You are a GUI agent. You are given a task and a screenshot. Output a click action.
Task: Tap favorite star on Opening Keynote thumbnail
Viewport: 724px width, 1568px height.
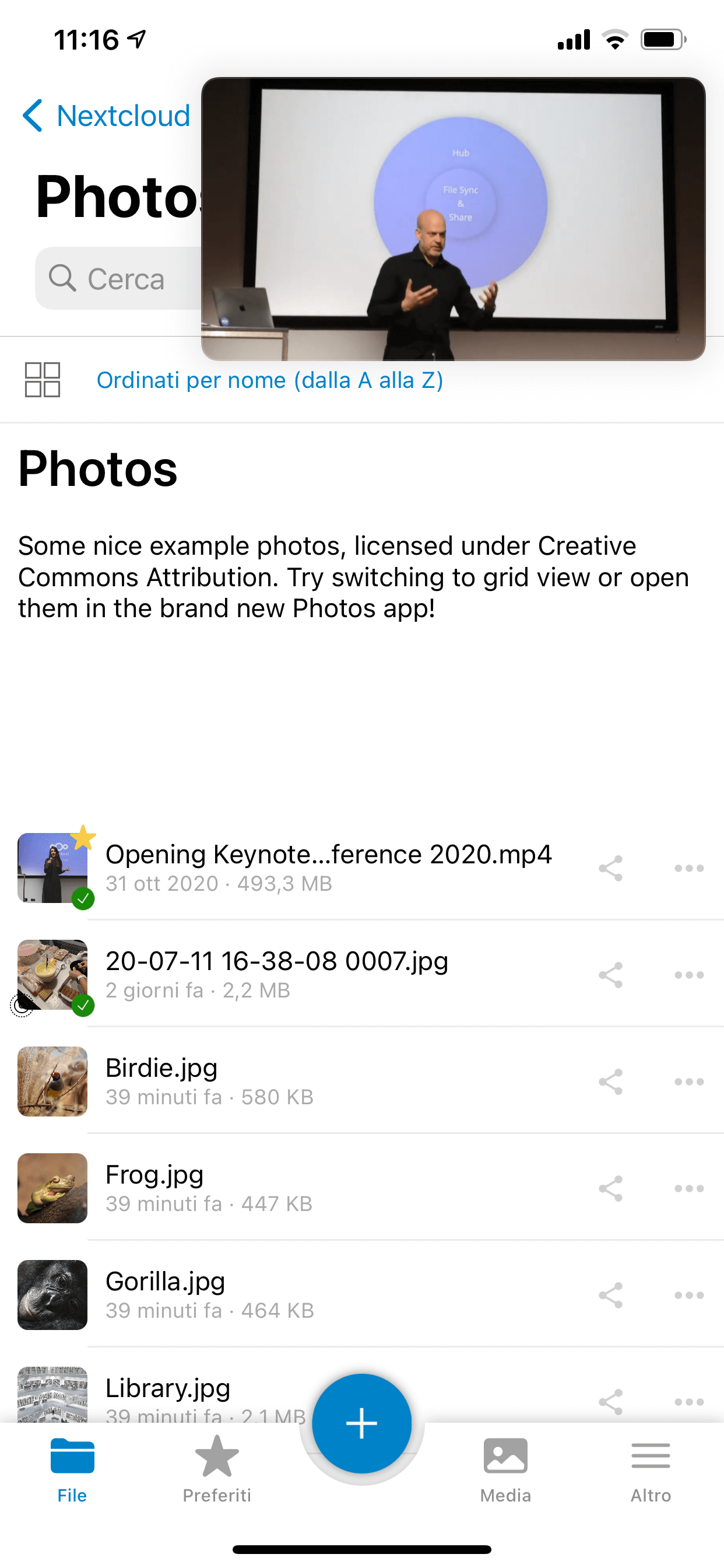point(83,838)
